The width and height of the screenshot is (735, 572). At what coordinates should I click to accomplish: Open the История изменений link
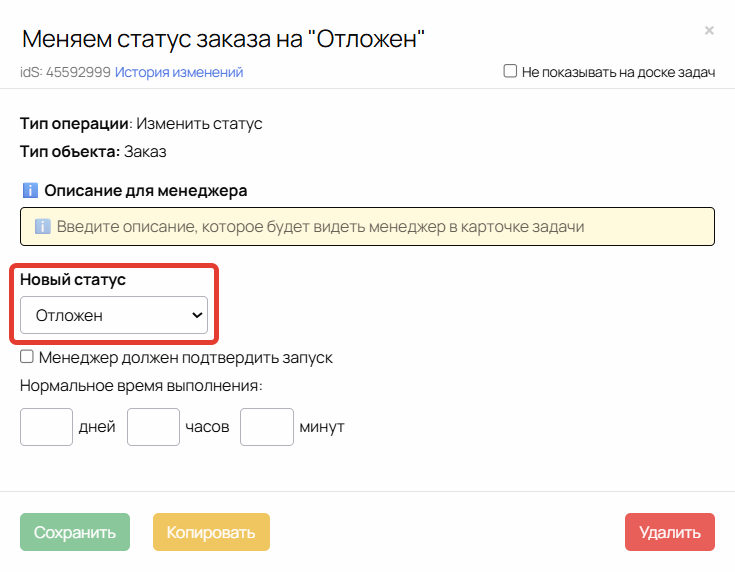(x=179, y=72)
